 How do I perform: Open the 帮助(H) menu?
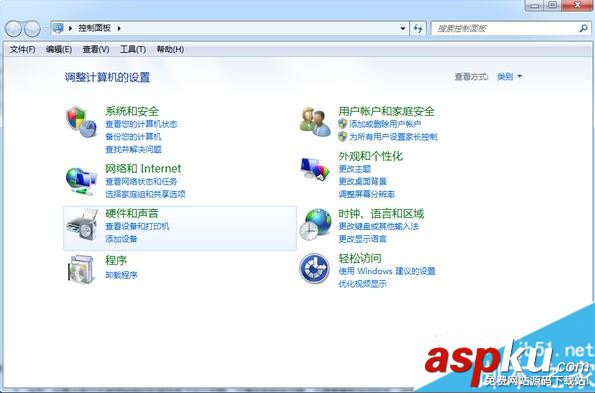170,49
